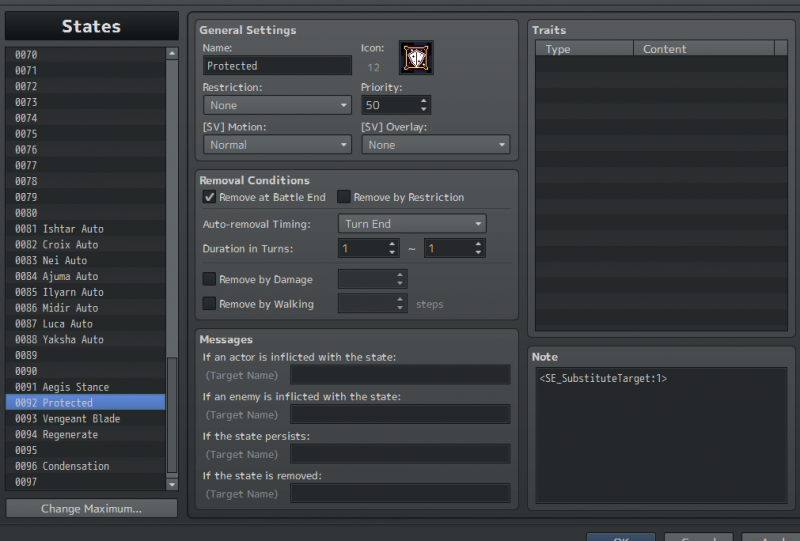Viewport: 800px width, 541px height.
Task: Select state 0083 Nei Auto
Action: (x=85, y=260)
